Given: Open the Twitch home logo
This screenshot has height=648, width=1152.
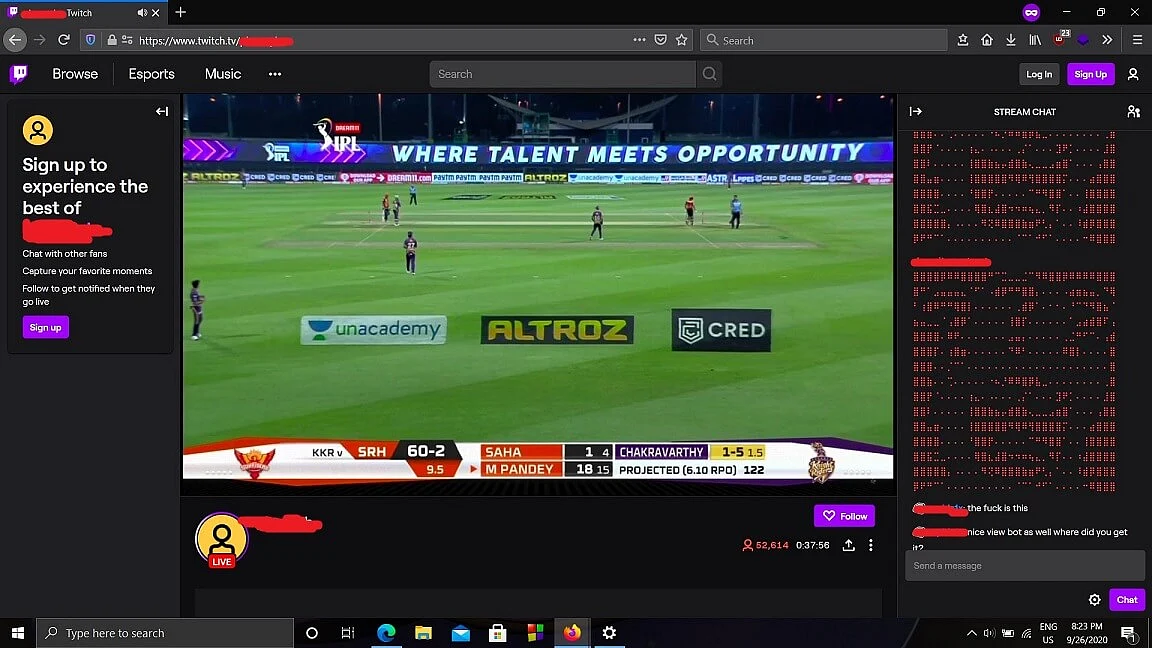Looking at the screenshot, I should tap(18, 73).
